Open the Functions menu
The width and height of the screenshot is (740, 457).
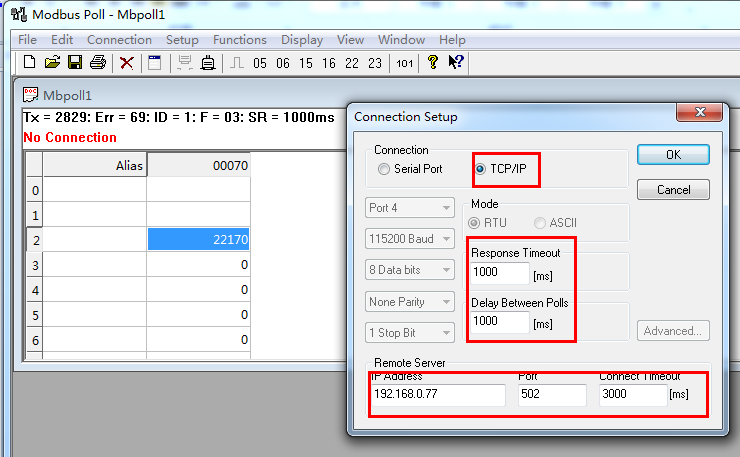click(239, 40)
